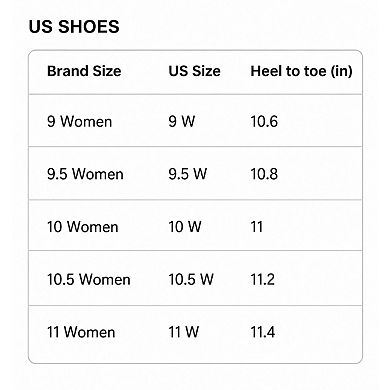Click the 10.8 measurement value
Viewport: 390px width, 390px height.
[264, 174]
